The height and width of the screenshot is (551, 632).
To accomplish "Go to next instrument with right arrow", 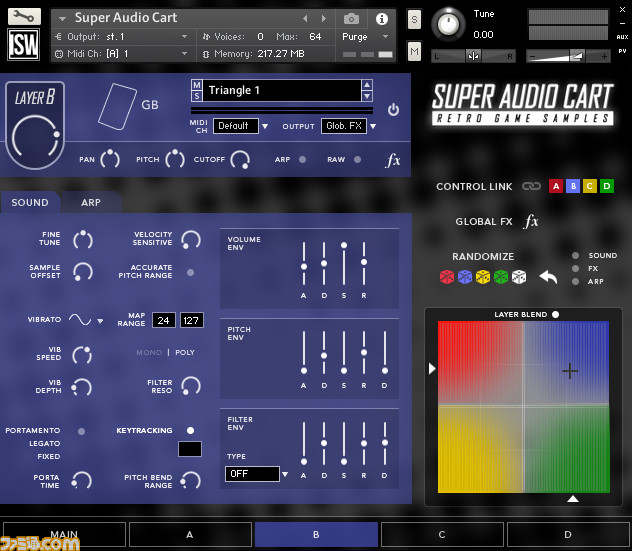I will [x=323, y=19].
